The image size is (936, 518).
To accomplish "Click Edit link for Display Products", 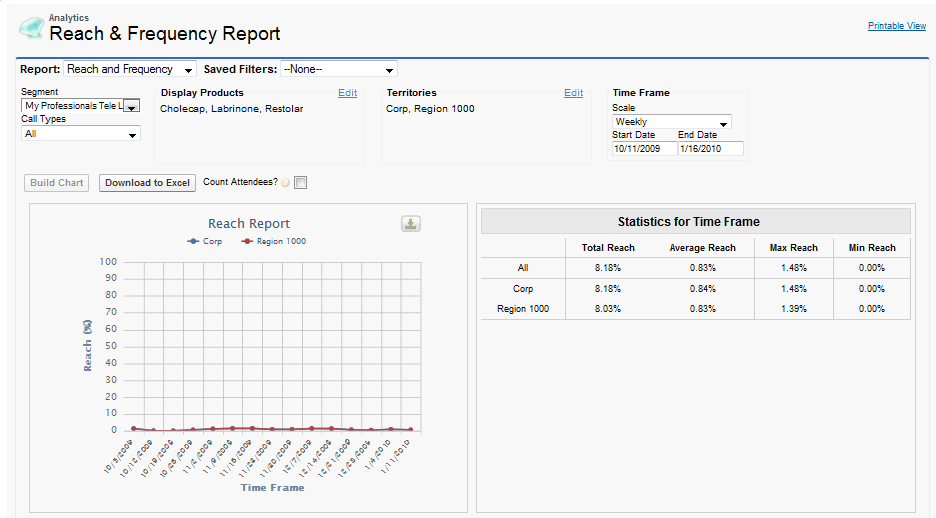I will coord(347,93).
